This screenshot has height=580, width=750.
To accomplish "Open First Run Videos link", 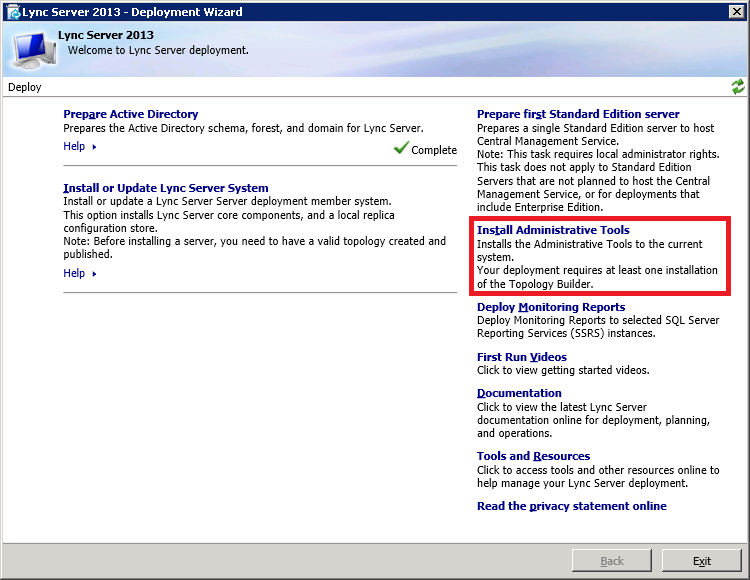I will [x=521, y=357].
